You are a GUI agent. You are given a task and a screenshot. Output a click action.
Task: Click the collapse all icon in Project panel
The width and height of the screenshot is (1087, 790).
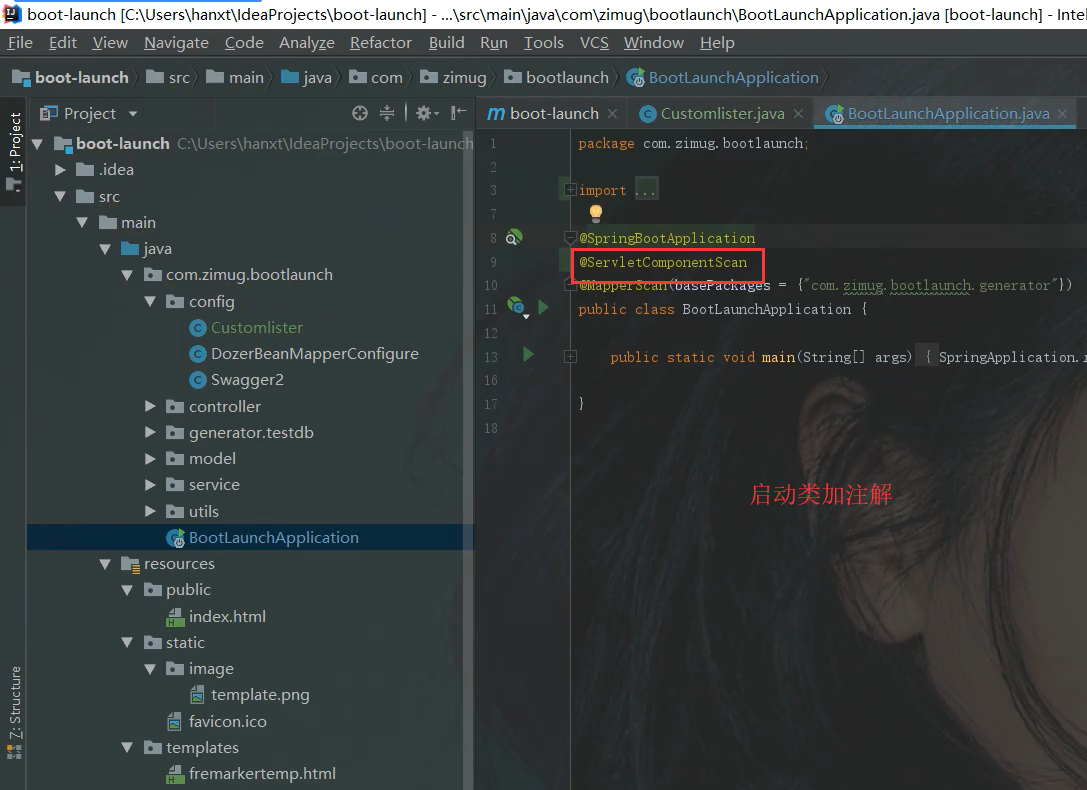point(387,113)
